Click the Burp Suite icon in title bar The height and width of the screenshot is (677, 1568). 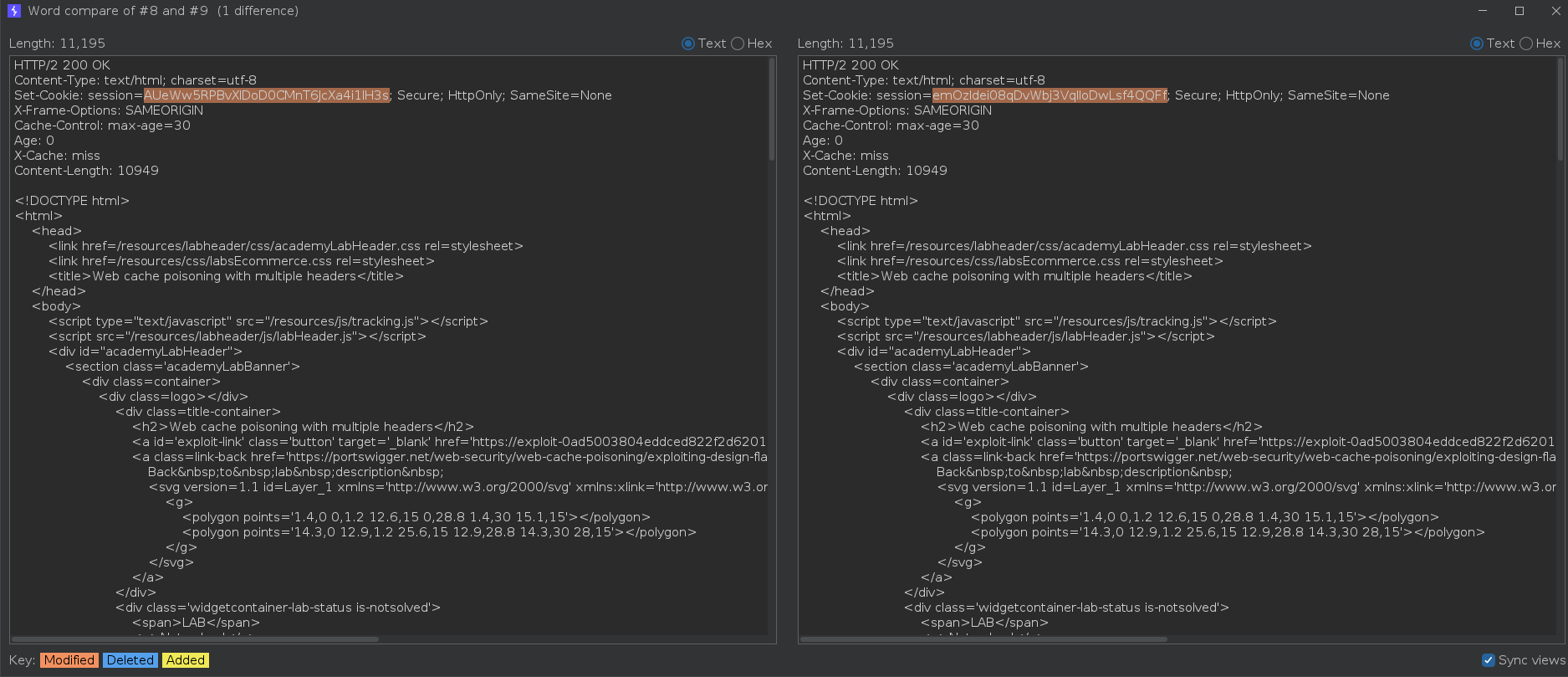coord(13,11)
